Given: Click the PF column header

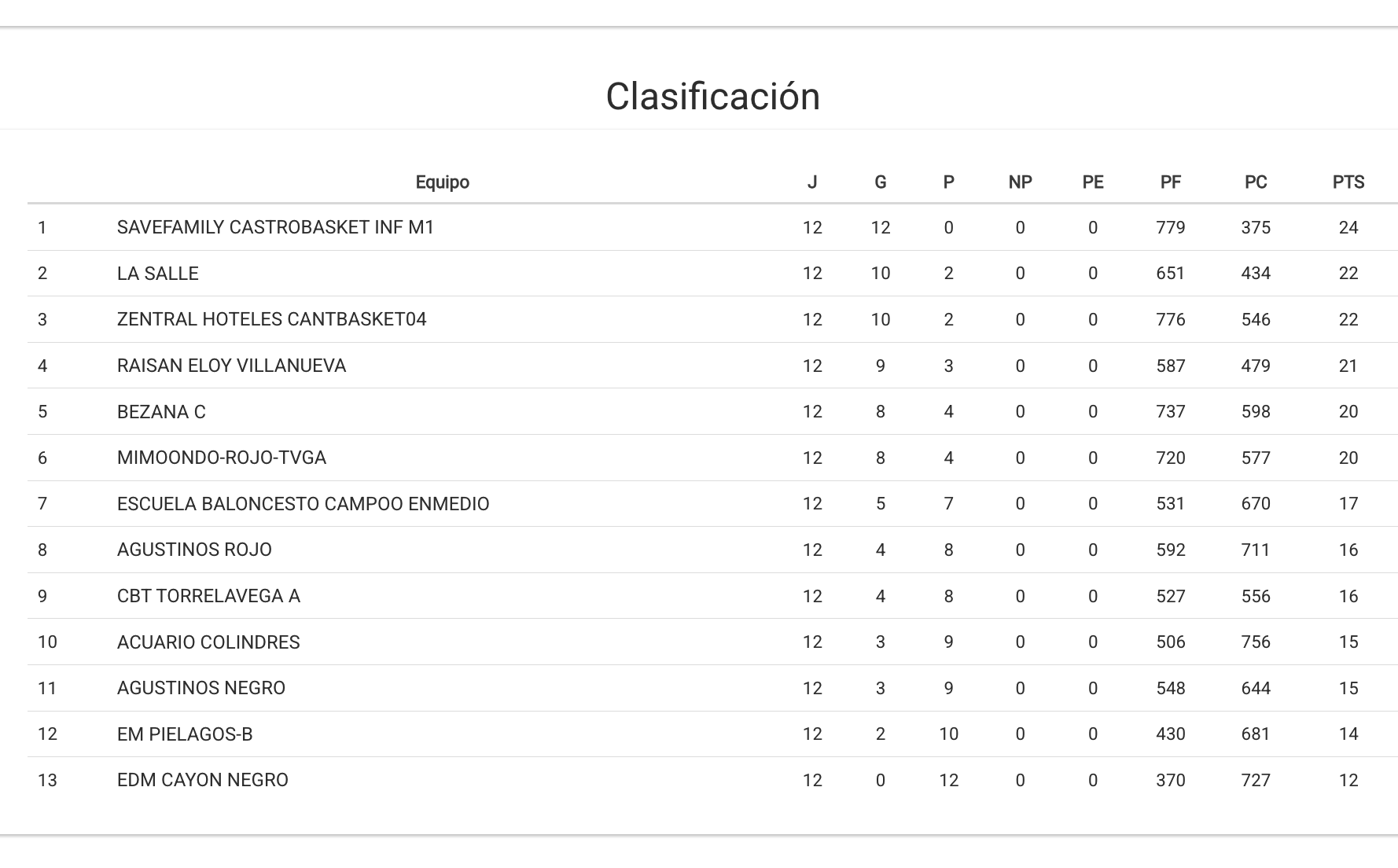Looking at the screenshot, I should 1170,182.
